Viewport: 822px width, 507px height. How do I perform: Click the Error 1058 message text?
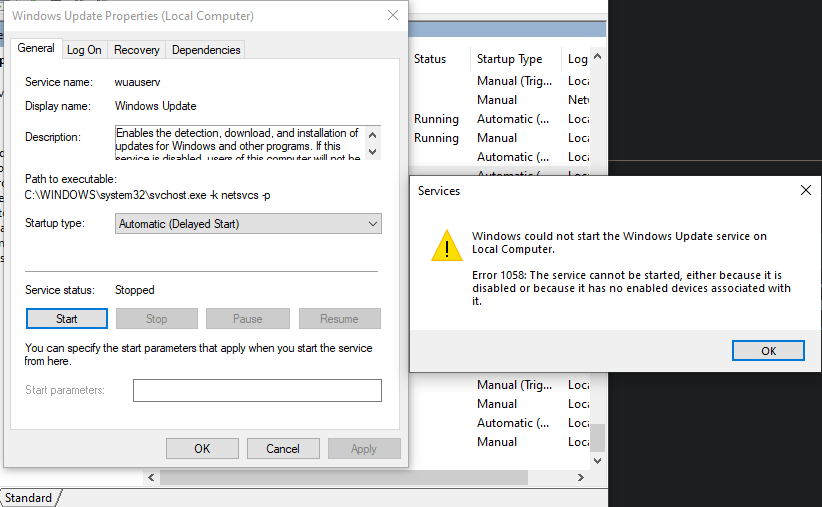coord(631,288)
